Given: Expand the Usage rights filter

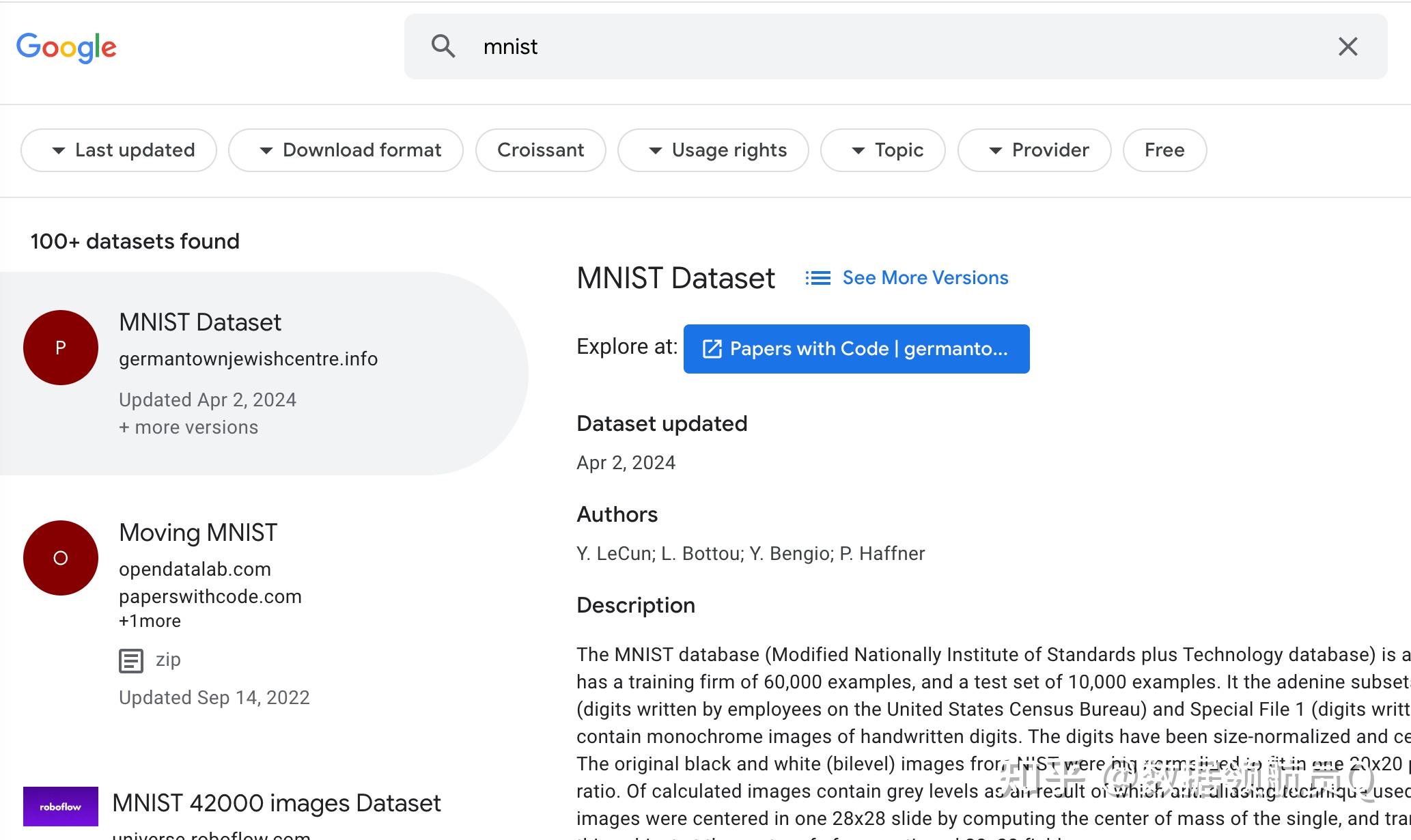Looking at the screenshot, I should point(713,150).
